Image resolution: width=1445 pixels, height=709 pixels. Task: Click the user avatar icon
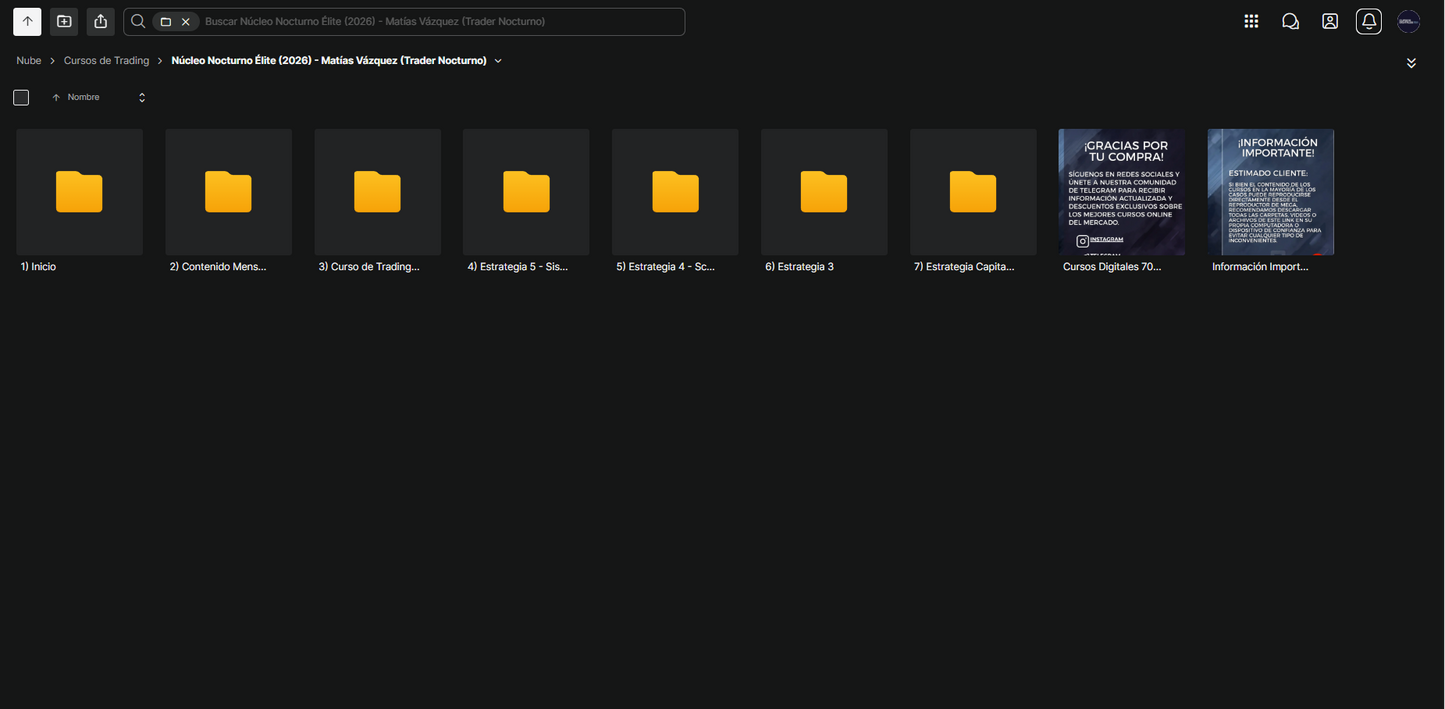[x=1409, y=21]
